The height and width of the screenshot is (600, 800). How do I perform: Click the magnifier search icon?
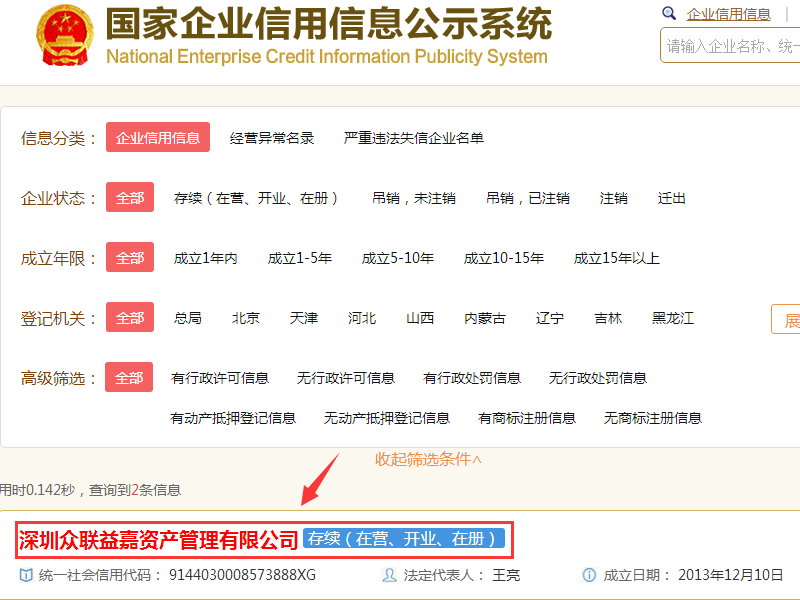coord(668,13)
